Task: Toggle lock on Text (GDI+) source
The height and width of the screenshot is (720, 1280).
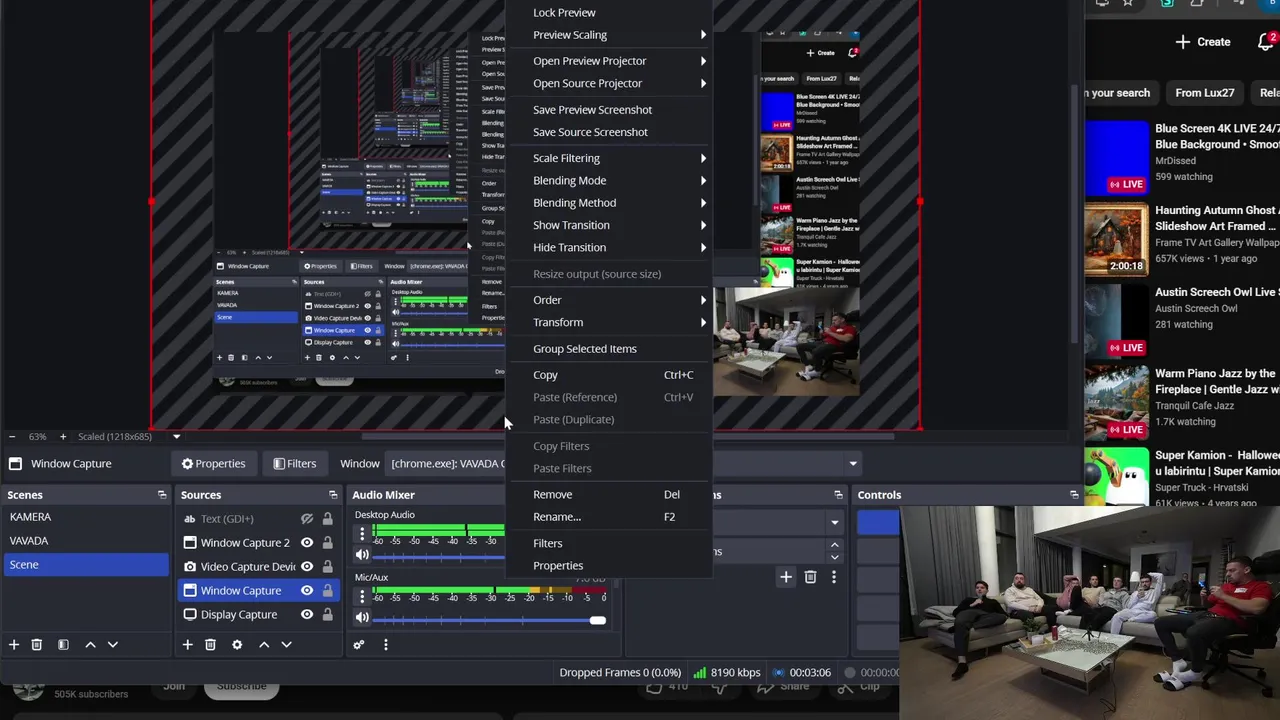Action: click(327, 519)
